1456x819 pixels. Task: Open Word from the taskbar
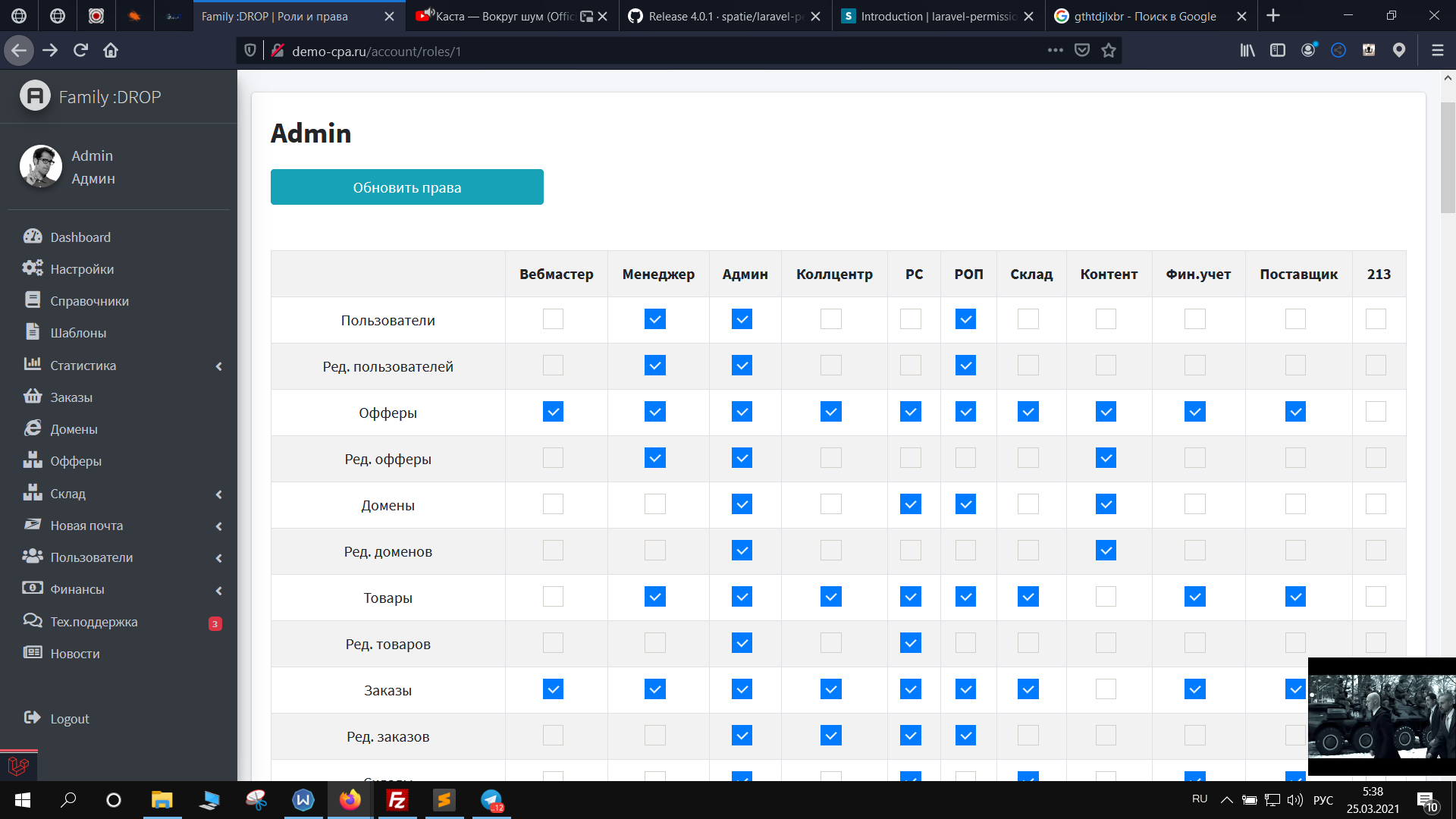coord(303,800)
